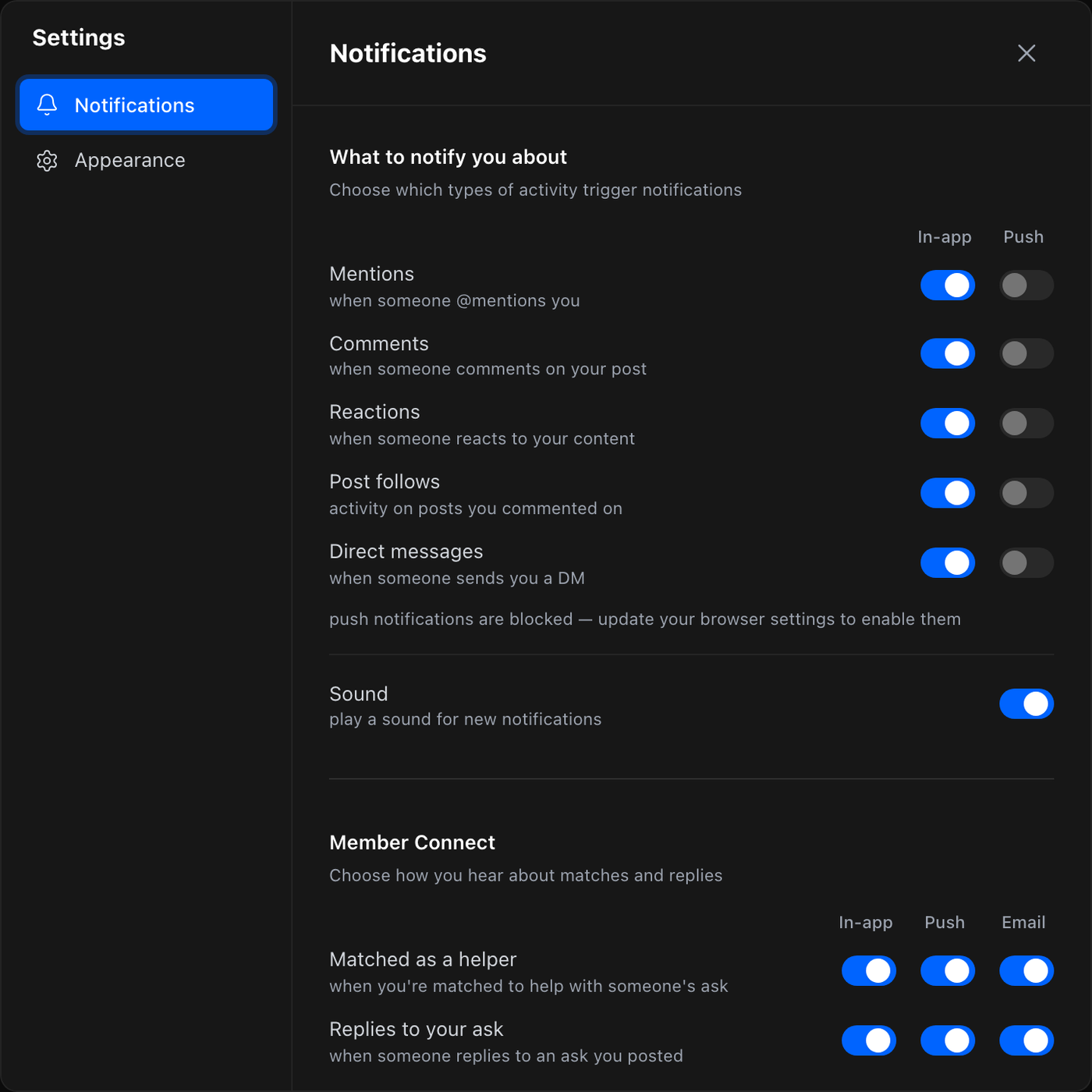Enable push notifications for Comments
Image resolution: width=1092 pixels, height=1092 pixels.
[1026, 353]
